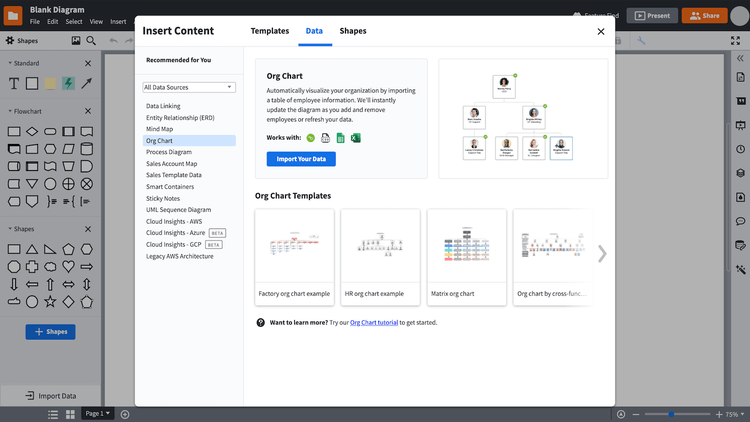This screenshot has width=750, height=422.
Task: Switch to the Data tab
Action: 314,31
